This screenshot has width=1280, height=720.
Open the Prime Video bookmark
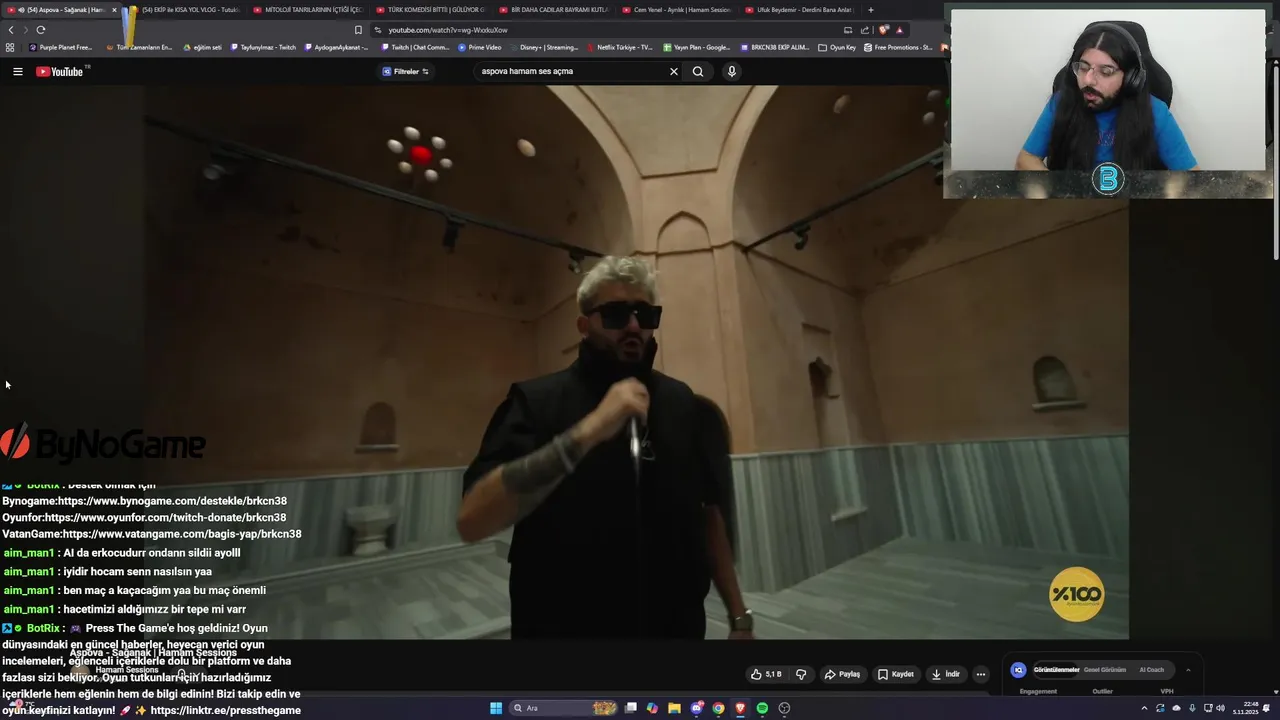pyautogui.click(x=480, y=47)
